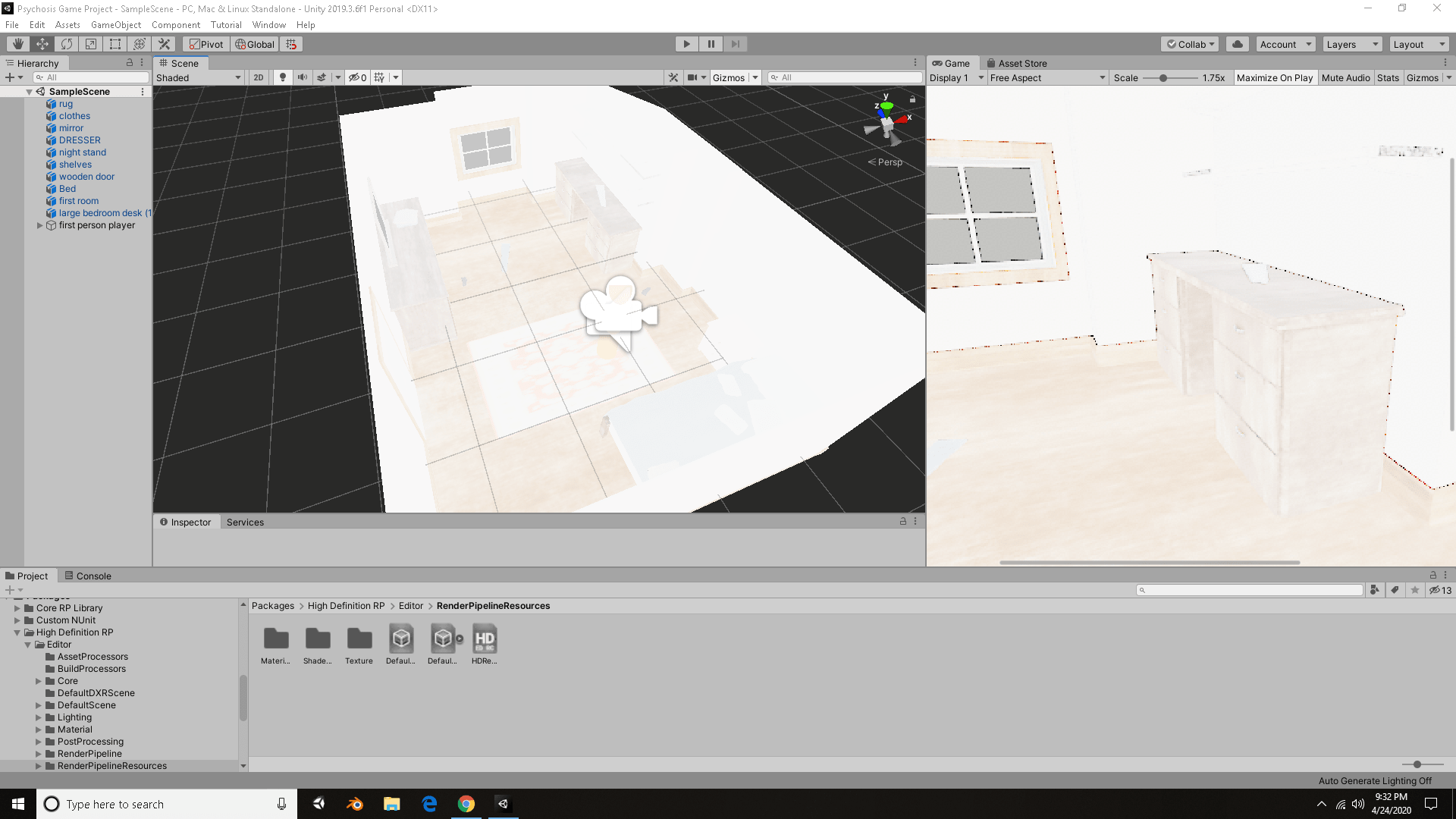
Task: Open the Free Aspect dropdown
Action: click(x=1047, y=77)
